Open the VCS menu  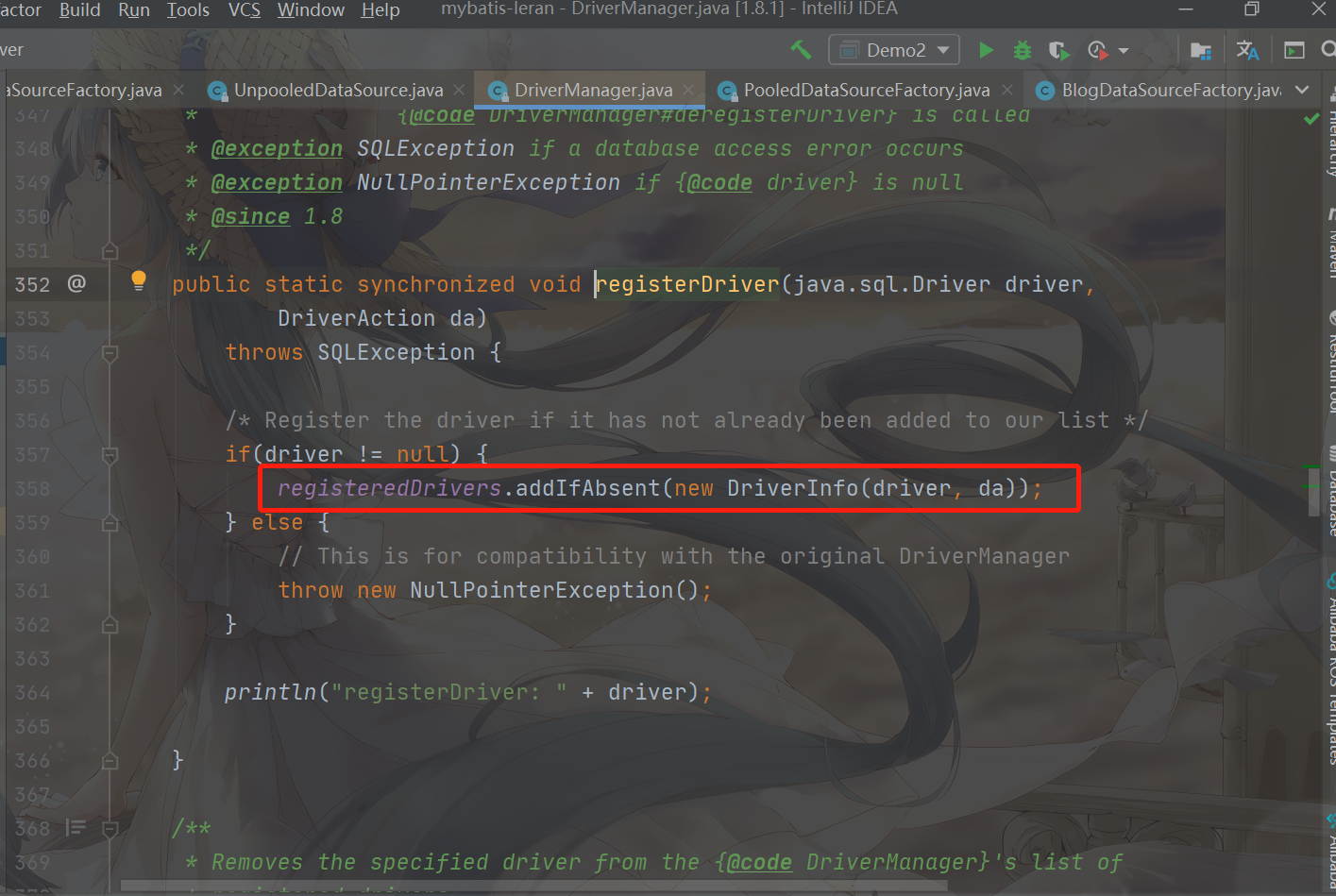coord(244,10)
